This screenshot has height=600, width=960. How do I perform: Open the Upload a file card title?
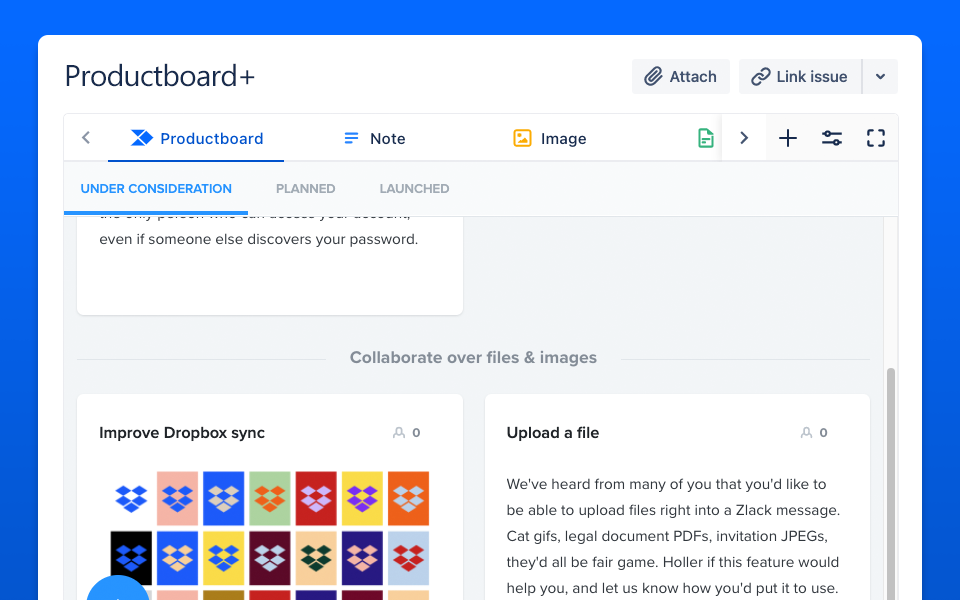click(x=553, y=433)
